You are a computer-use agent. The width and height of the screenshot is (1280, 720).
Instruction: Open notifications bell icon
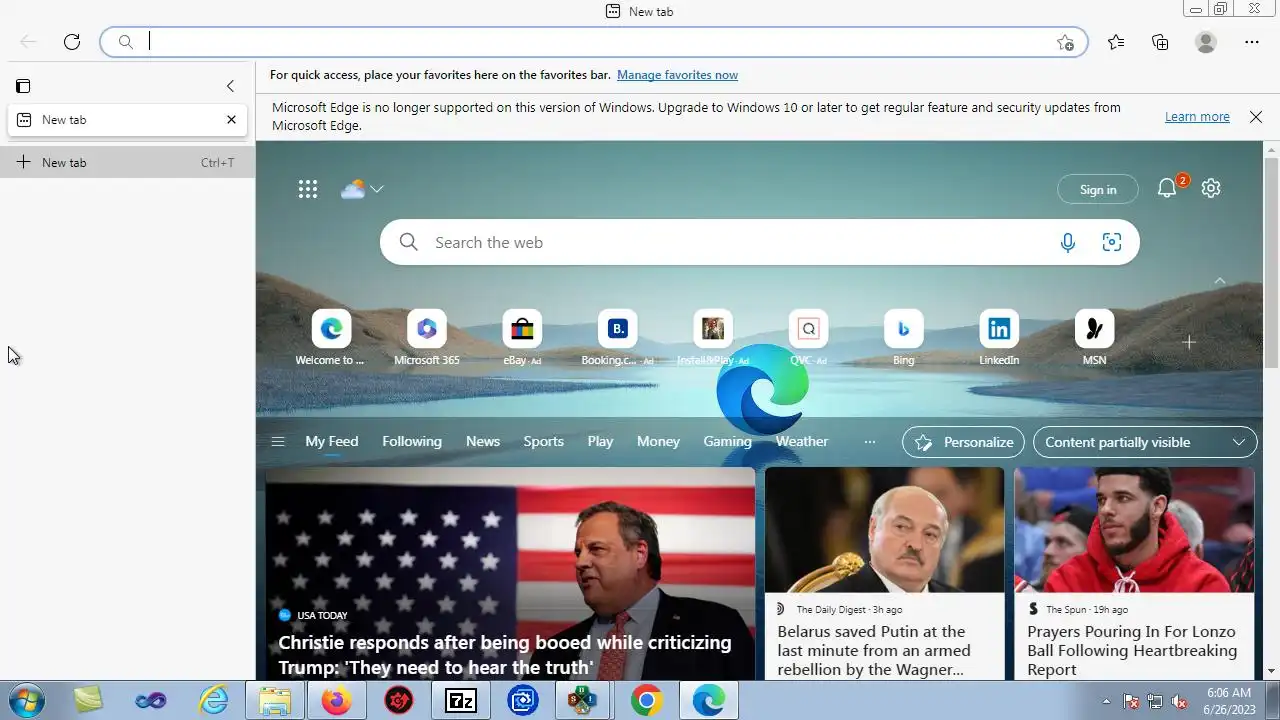tap(1167, 188)
